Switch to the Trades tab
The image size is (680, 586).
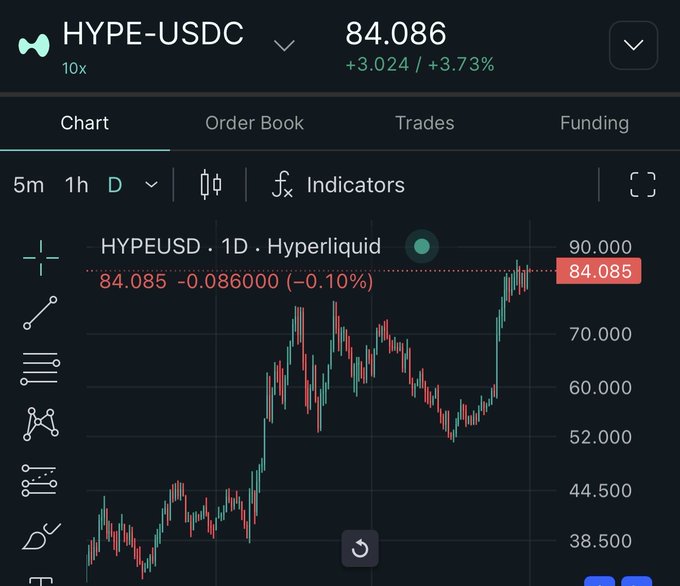(425, 123)
